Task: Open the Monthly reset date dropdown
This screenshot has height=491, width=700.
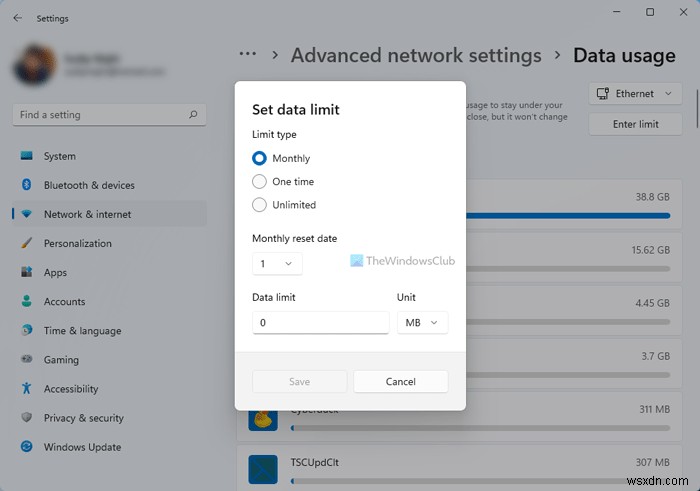Action: point(277,264)
